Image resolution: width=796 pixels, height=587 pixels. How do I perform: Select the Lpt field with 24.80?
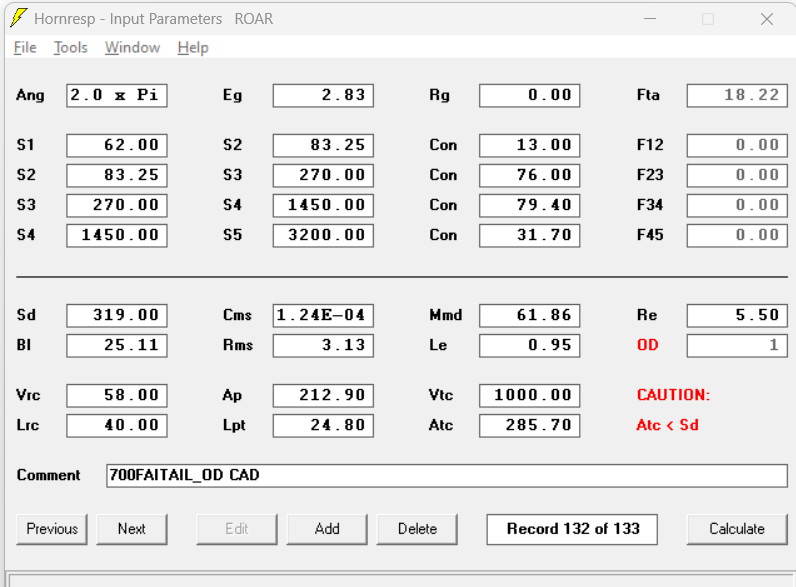pos(323,426)
